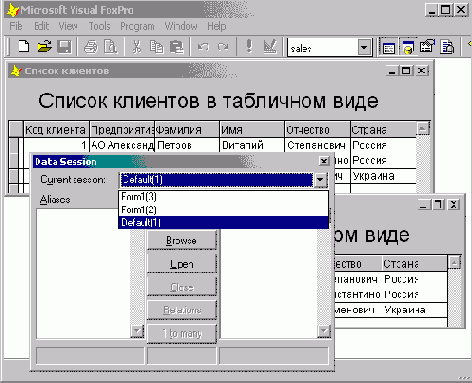The image size is (472, 383).
Task: Click the Print Preview toolbar icon
Action: point(111,47)
